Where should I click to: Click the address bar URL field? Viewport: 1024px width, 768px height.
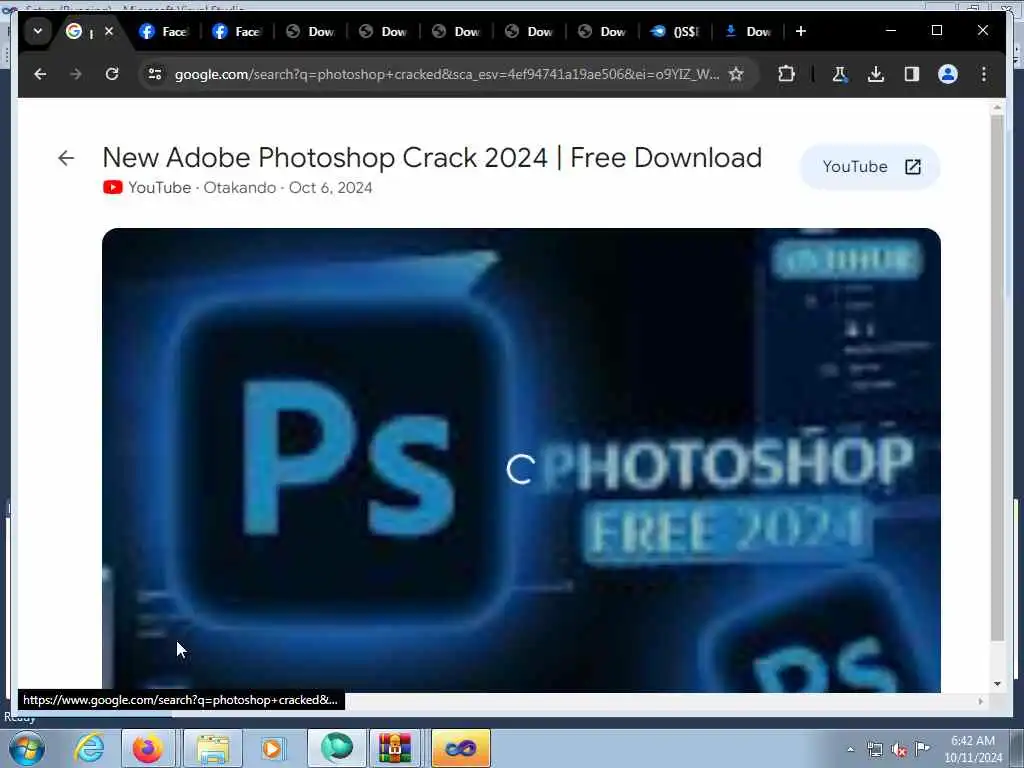[447, 74]
